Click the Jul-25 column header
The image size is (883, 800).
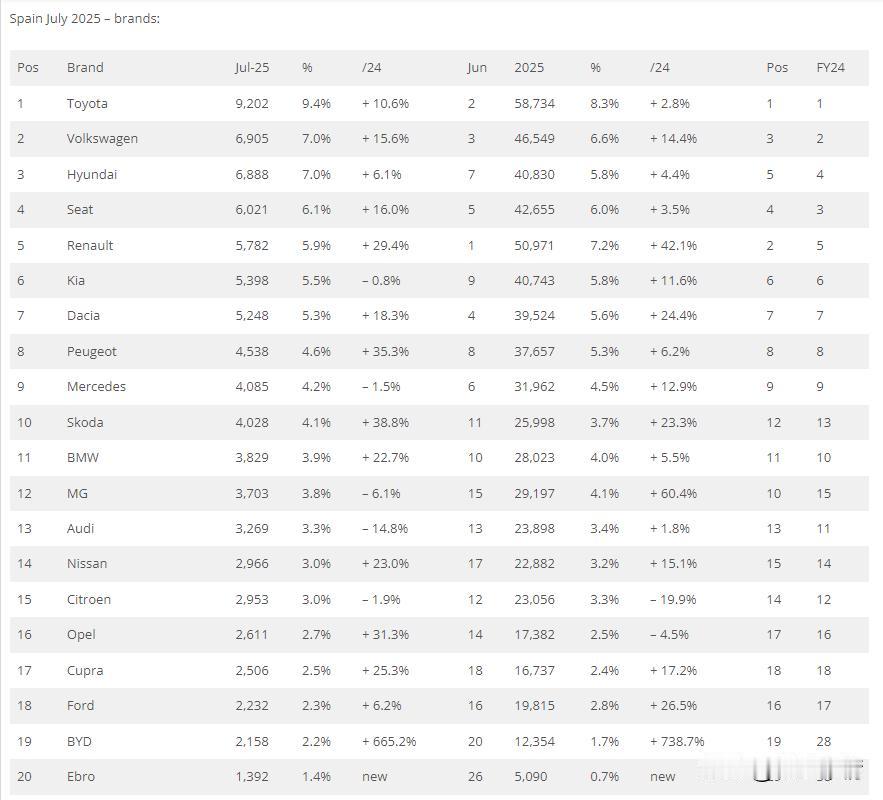point(252,68)
